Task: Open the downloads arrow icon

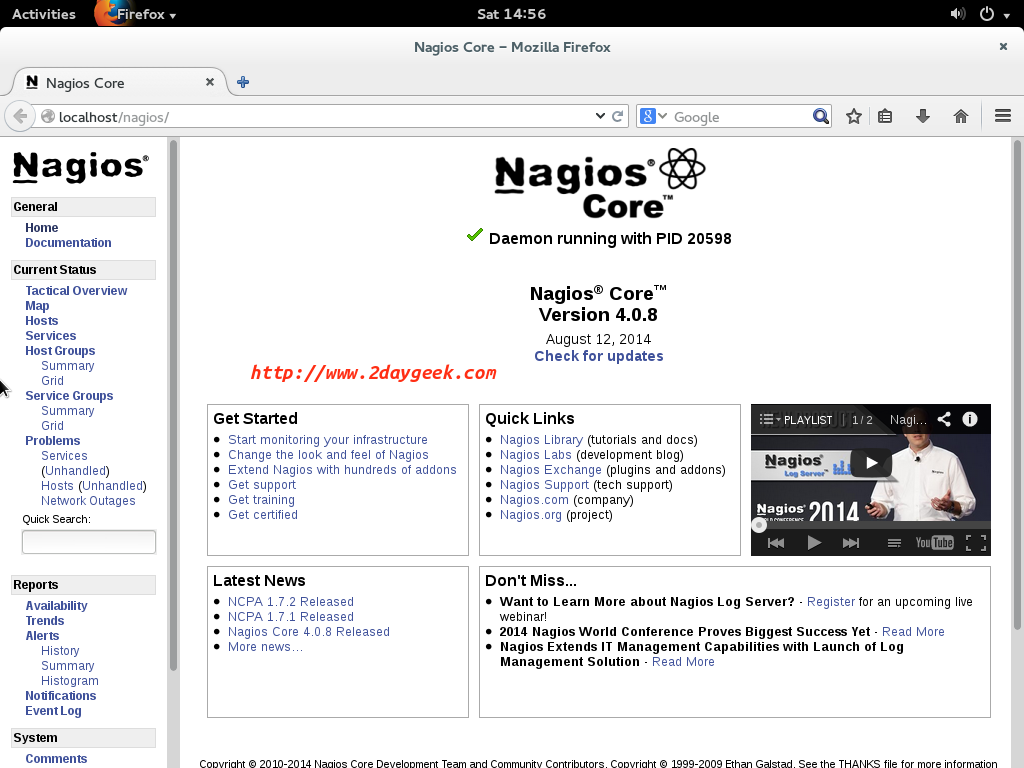Action: tap(923, 116)
